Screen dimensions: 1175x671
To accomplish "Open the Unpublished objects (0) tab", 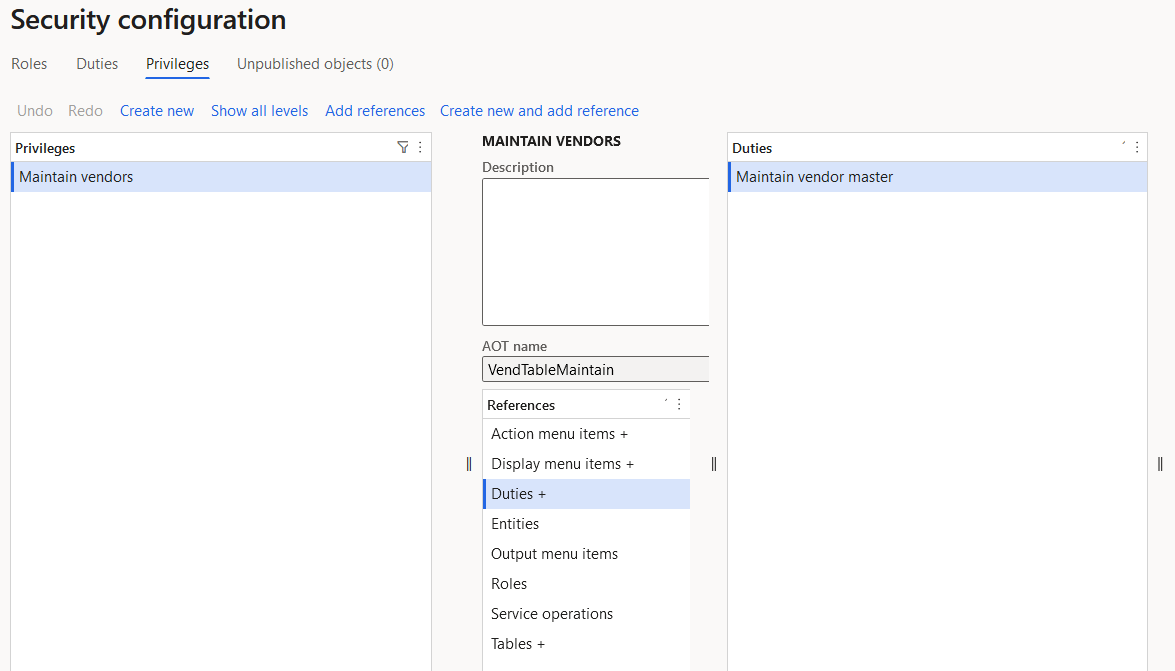I will point(315,64).
